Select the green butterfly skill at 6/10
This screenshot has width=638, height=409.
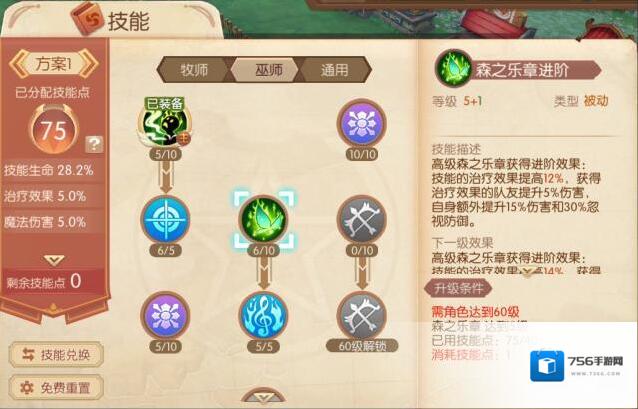pos(263,220)
